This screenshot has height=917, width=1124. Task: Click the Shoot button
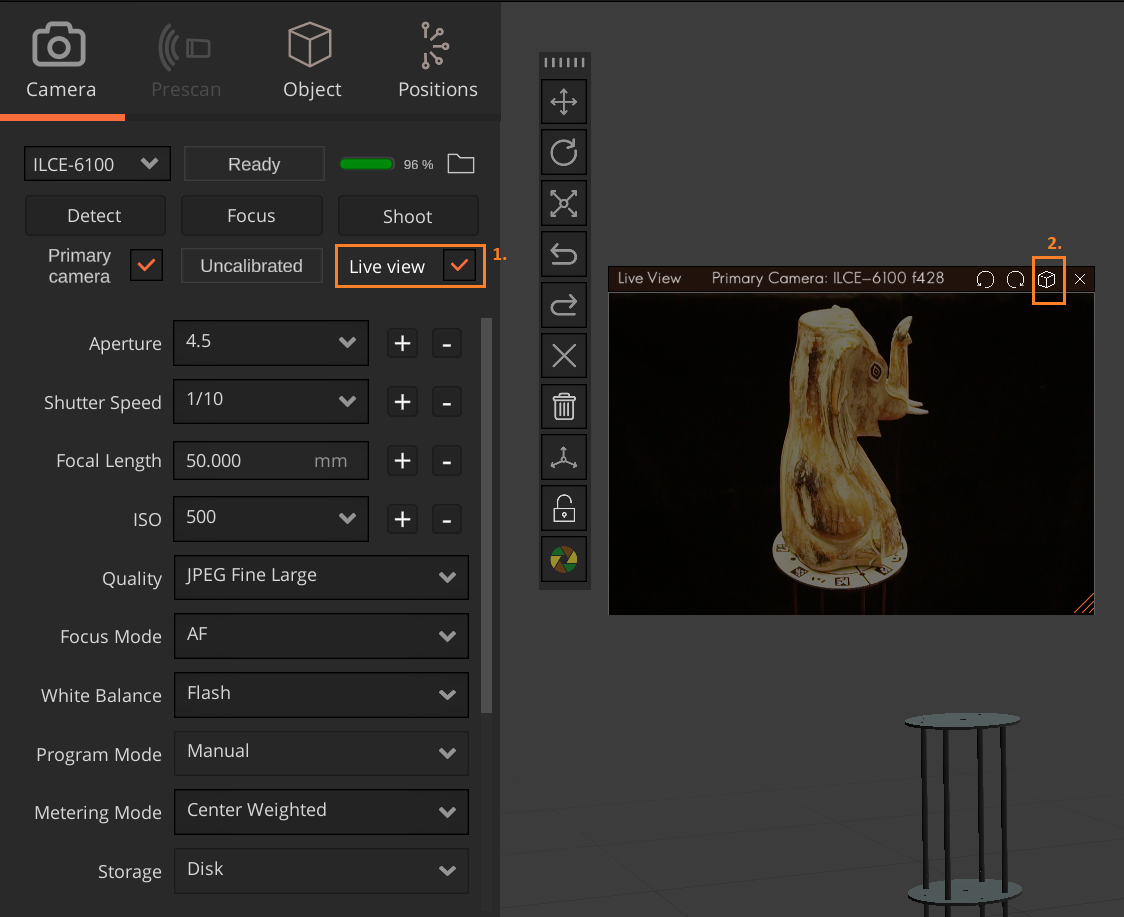click(407, 217)
